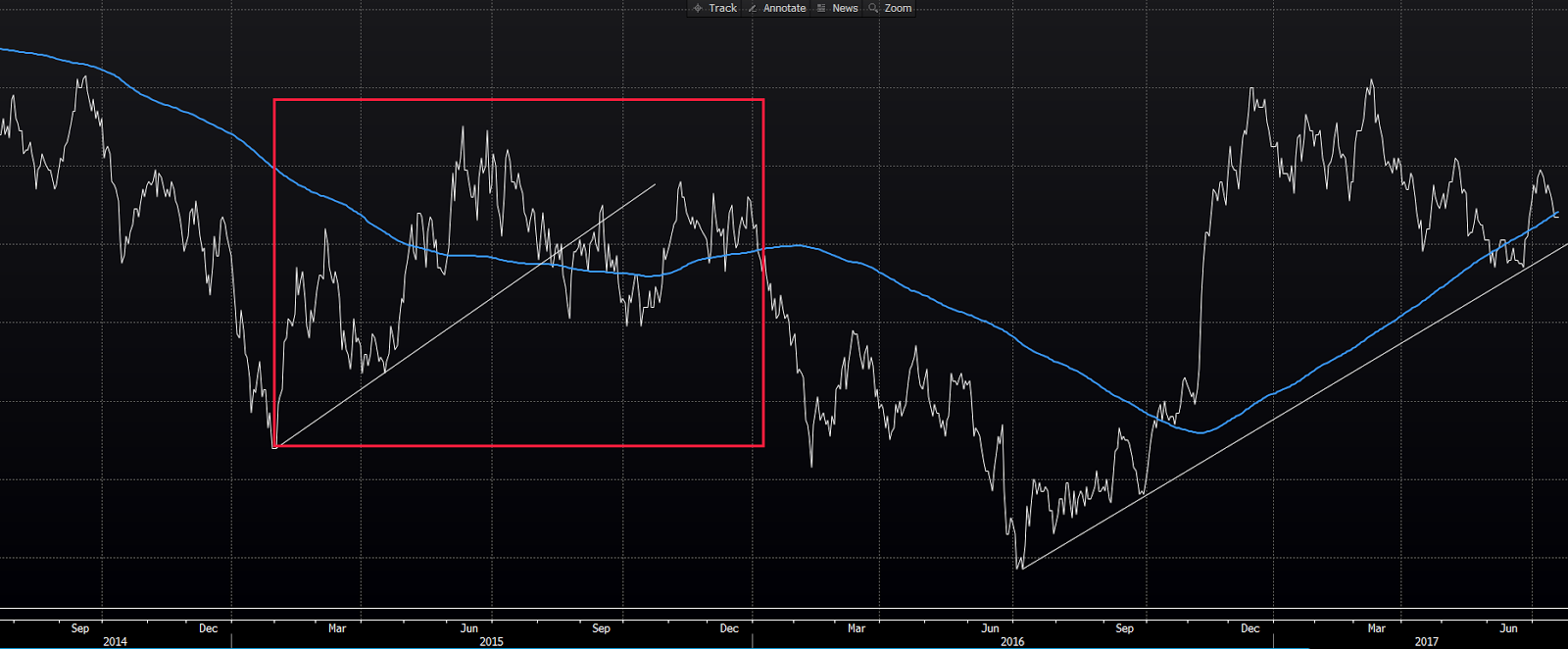Show News on the chart

pyautogui.click(x=838, y=8)
